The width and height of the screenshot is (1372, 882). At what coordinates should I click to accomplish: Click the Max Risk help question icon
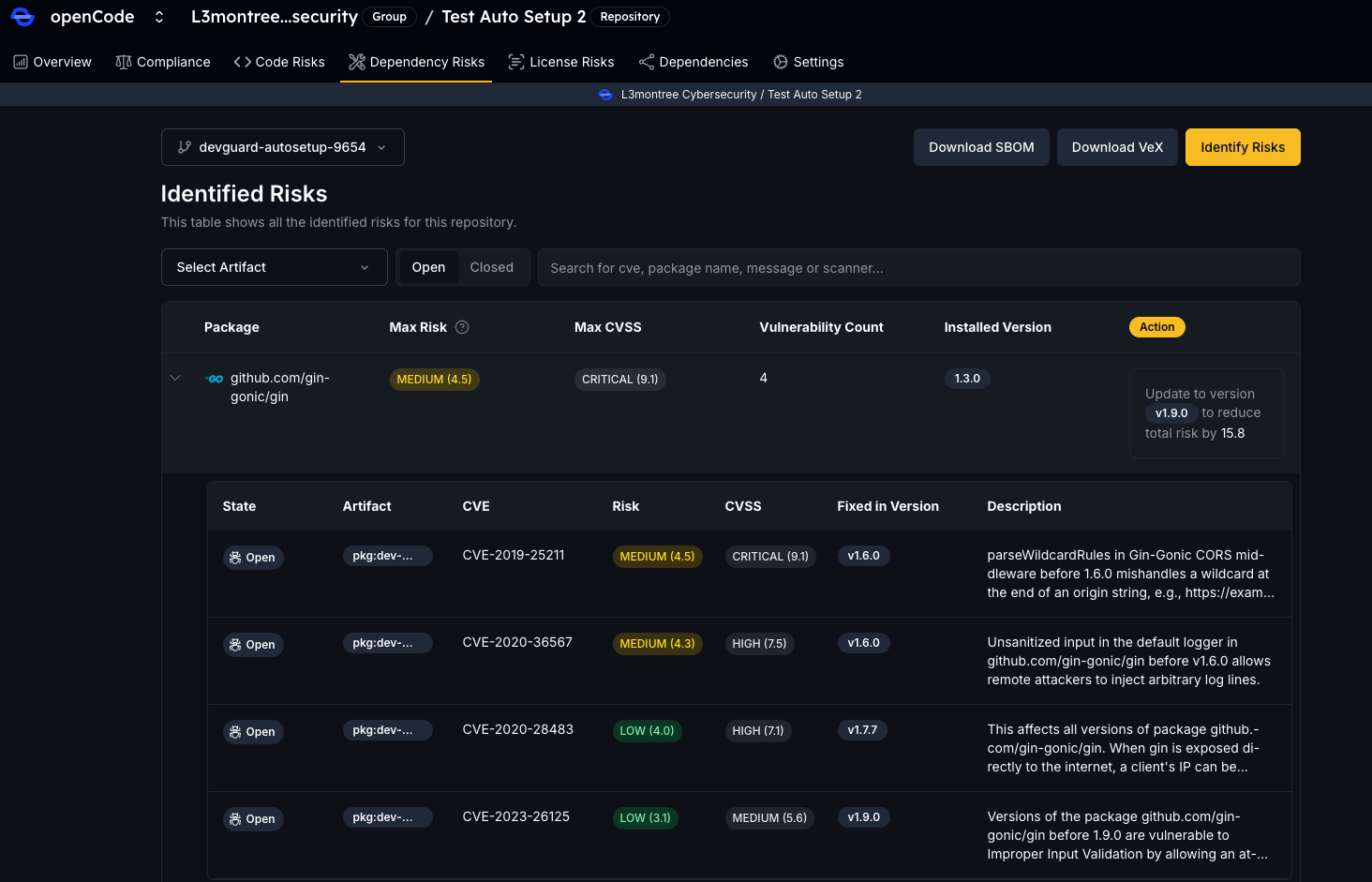coord(462,327)
